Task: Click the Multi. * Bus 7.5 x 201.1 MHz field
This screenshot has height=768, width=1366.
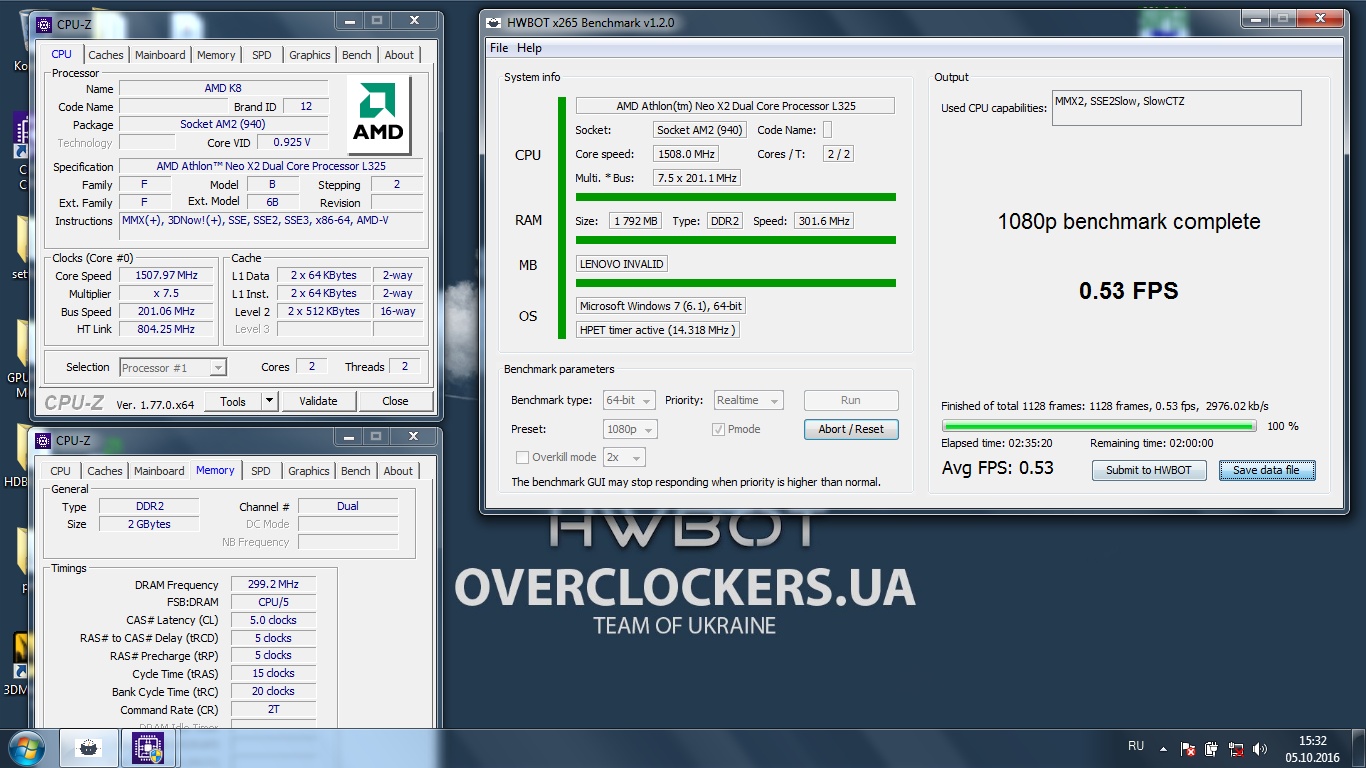Action: [696, 178]
